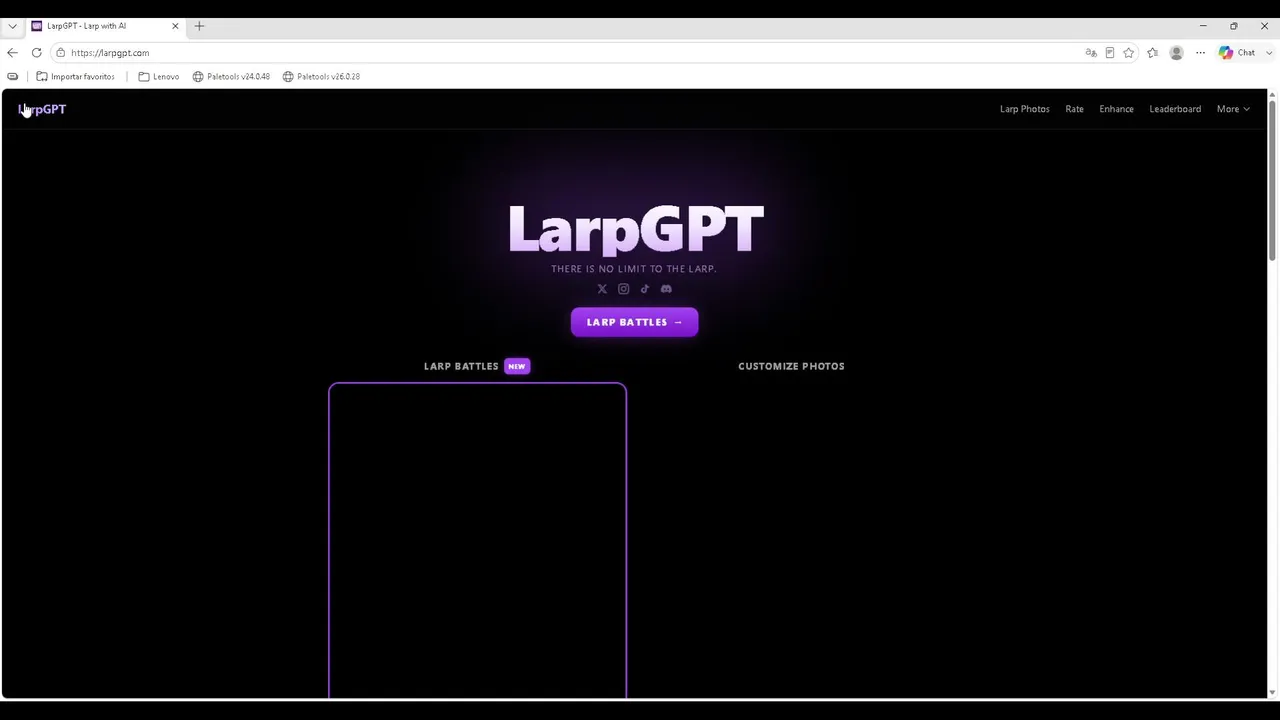Expand the dropdown arrow beside Chat
The width and height of the screenshot is (1280, 720).
tap(1268, 53)
